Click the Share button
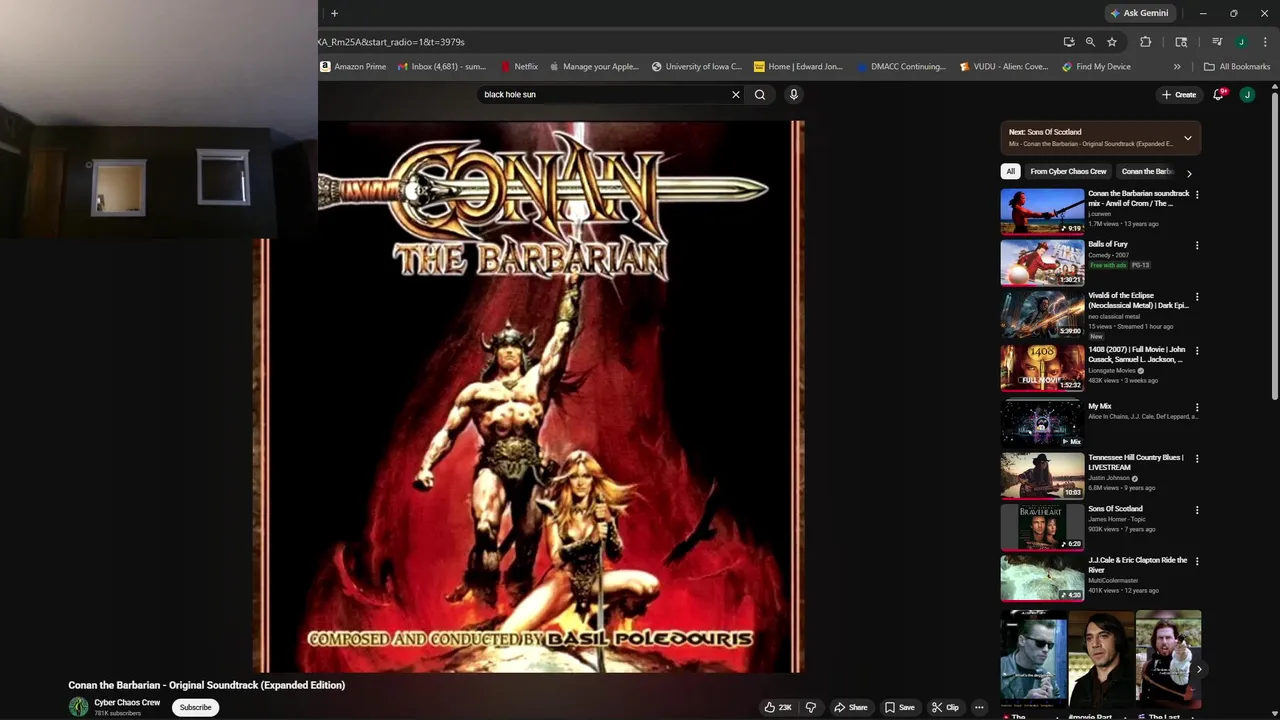 [x=851, y=707]
